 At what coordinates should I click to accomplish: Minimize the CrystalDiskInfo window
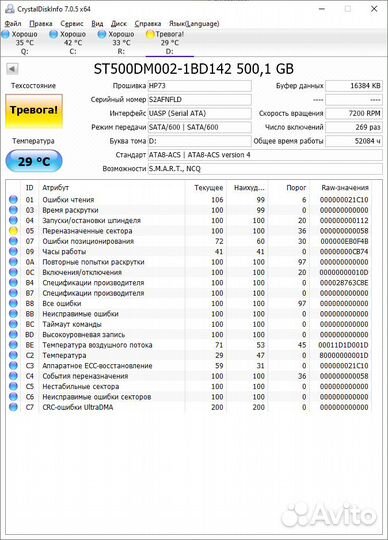coord(322,9)
